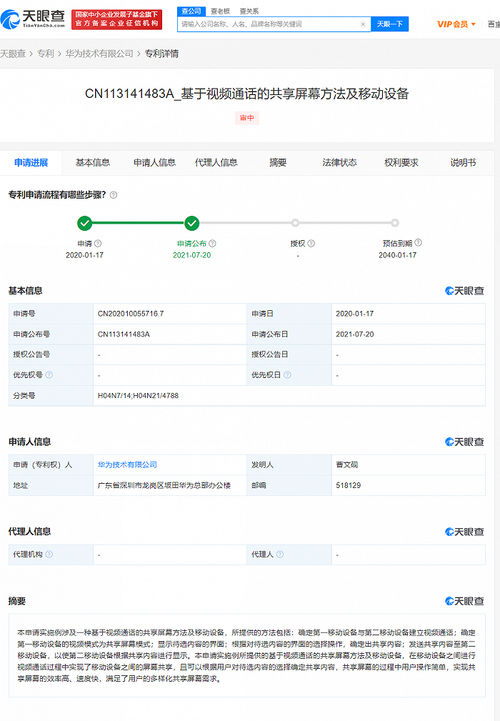
Task: Click the green 申请 step checkmark
Action: pyautogui.click(x=85, y=223)
